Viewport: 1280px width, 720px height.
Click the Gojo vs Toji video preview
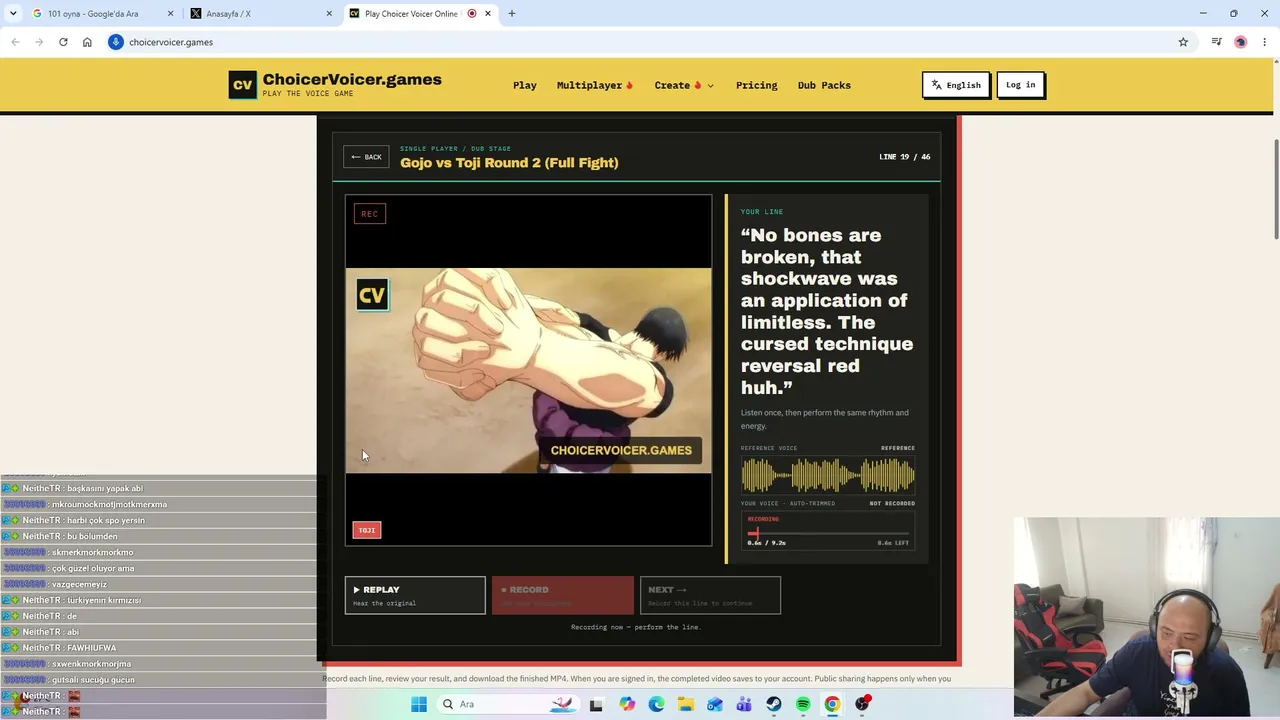528,370
